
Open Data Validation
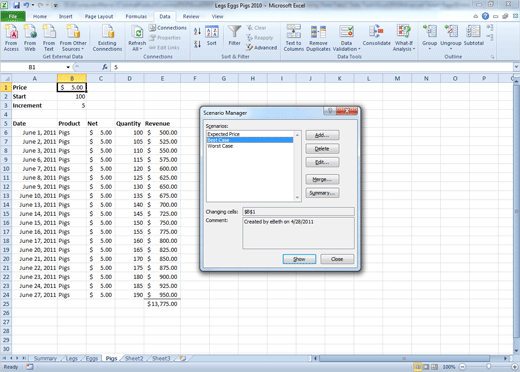[x=346, y=38]
